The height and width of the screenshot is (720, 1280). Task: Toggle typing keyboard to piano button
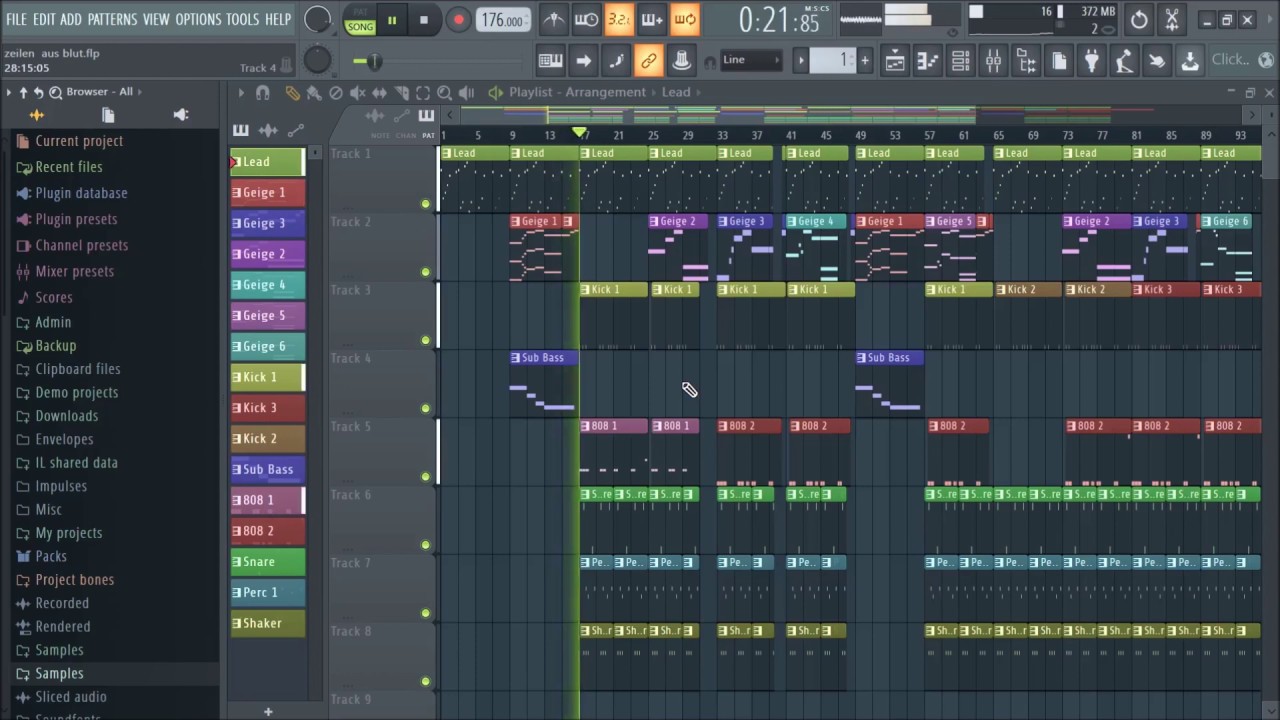[550, 61]
